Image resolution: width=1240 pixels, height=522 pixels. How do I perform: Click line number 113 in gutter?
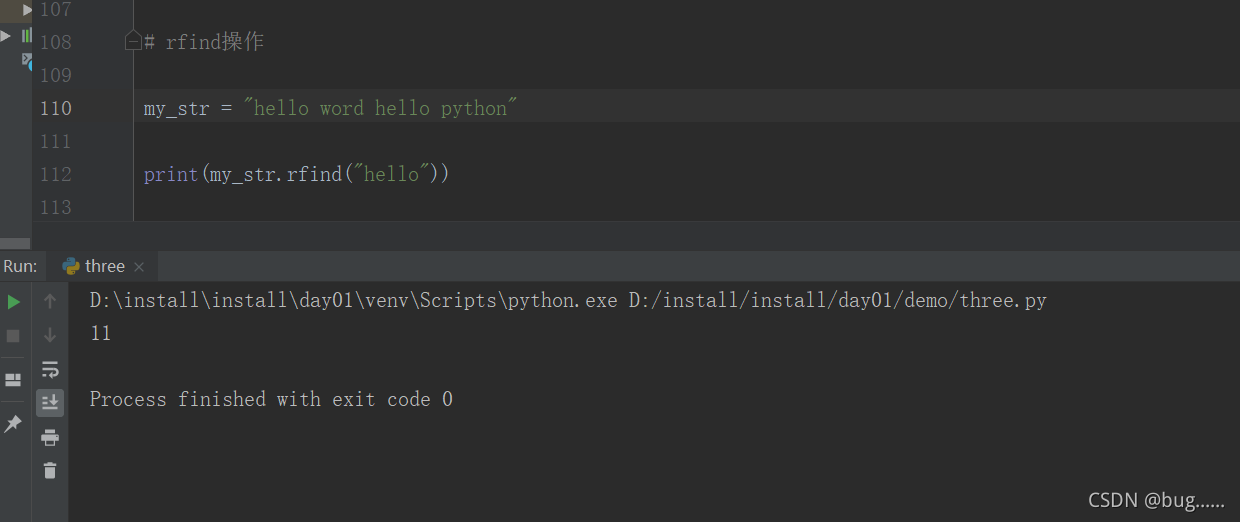(55, 207)
